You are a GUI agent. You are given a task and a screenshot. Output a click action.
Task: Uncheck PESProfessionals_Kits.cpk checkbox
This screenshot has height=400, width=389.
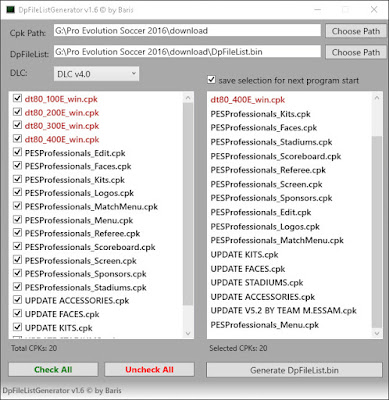click(x=17, y=179)
